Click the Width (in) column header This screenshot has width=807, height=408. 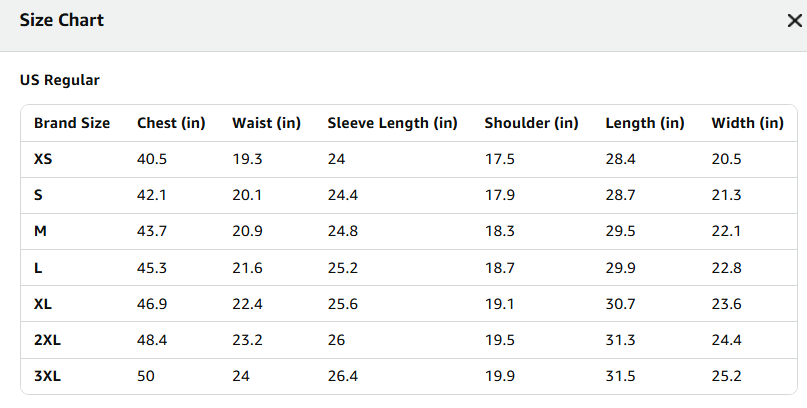[747, 123]
